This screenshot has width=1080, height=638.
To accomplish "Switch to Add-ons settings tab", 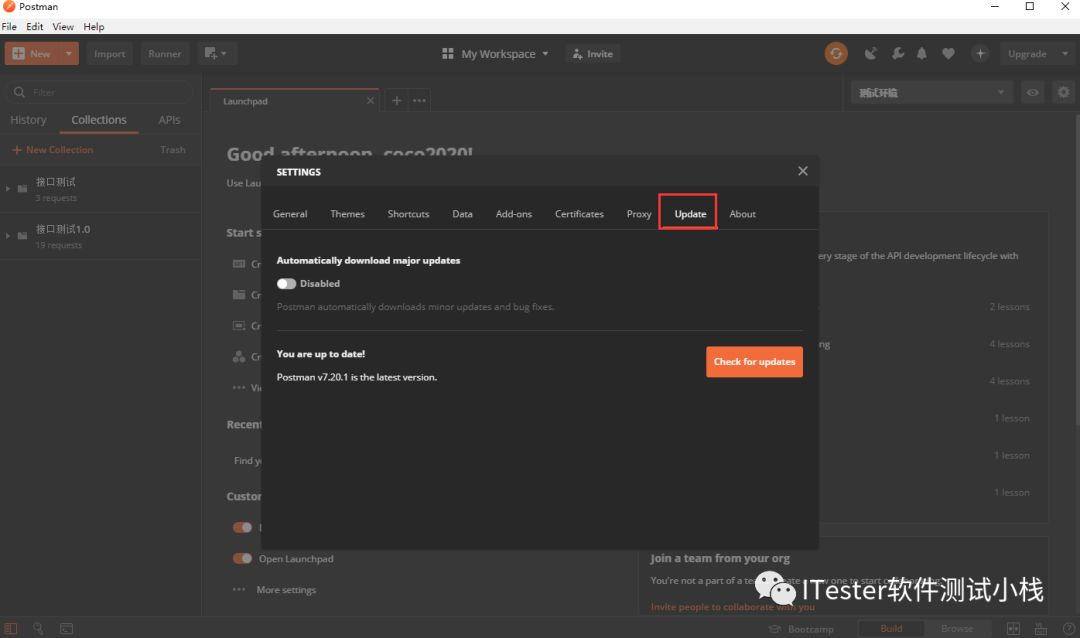I will click(x=514, y=214).
